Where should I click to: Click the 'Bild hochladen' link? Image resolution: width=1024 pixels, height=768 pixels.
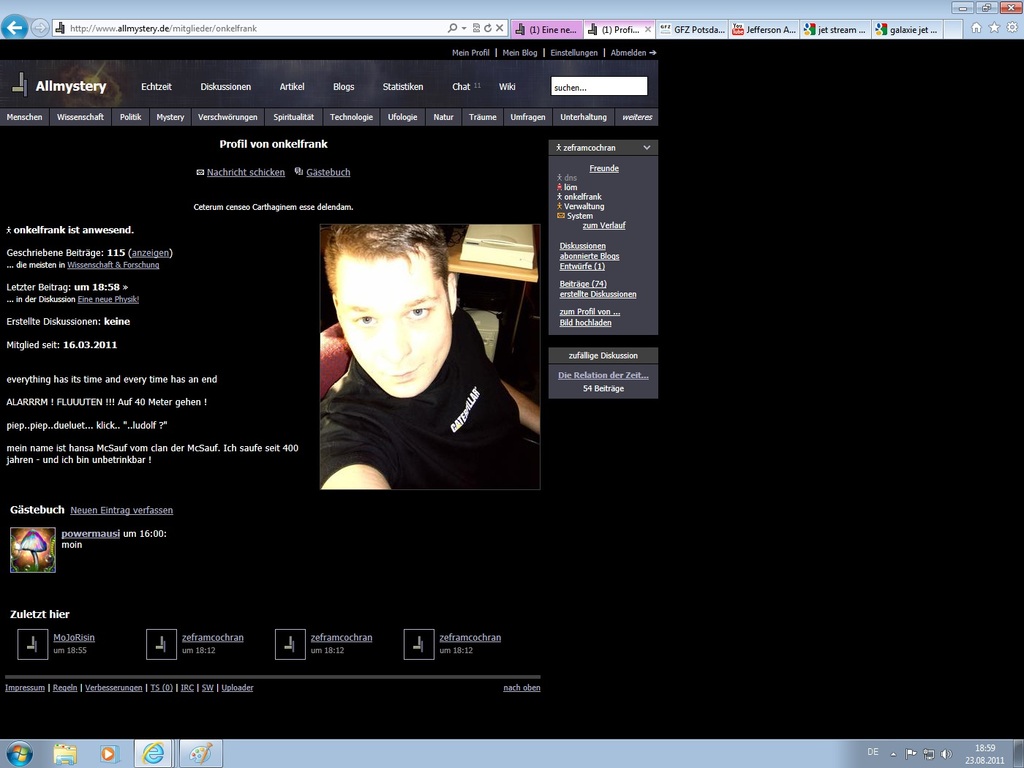click(x=585, y=323)
